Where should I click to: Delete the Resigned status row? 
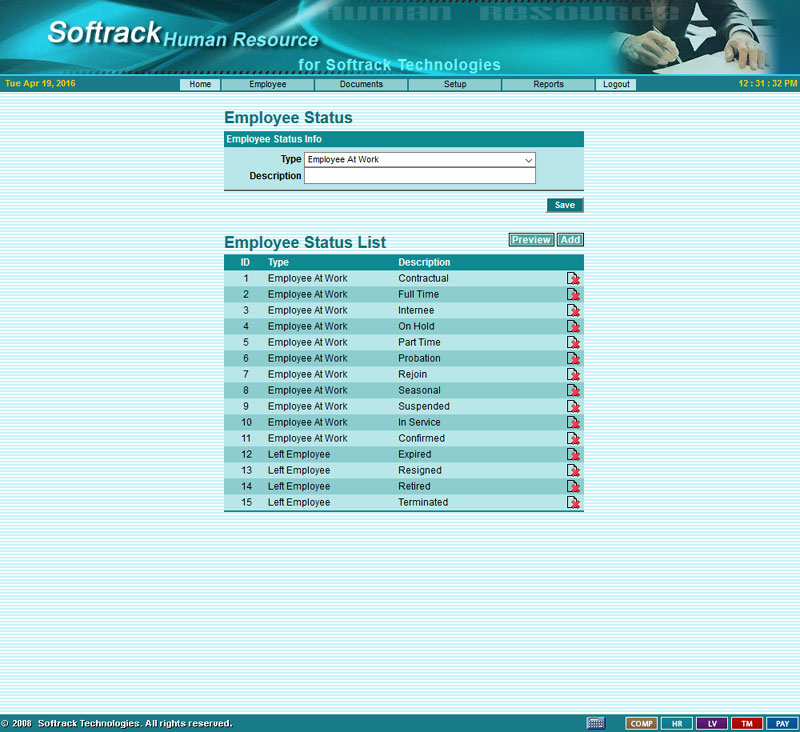click(574, 470)
